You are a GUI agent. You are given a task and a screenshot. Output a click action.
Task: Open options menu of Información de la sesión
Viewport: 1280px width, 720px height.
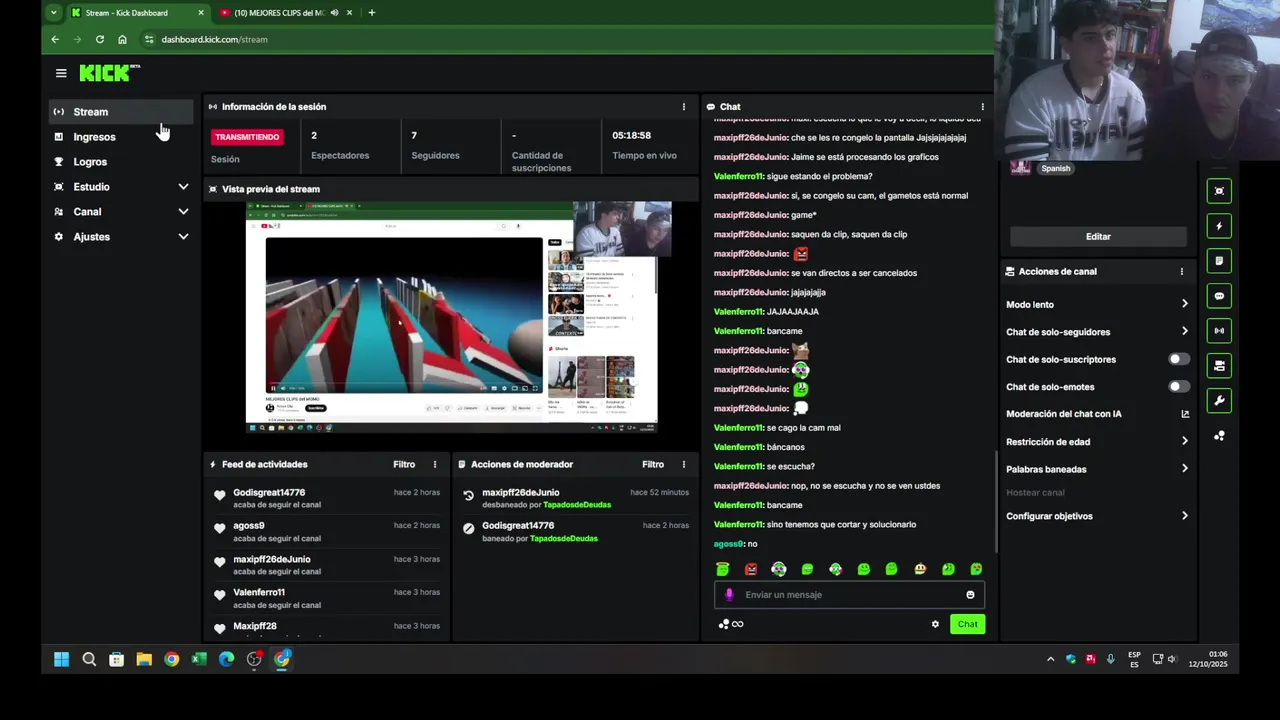click(684, 107)
